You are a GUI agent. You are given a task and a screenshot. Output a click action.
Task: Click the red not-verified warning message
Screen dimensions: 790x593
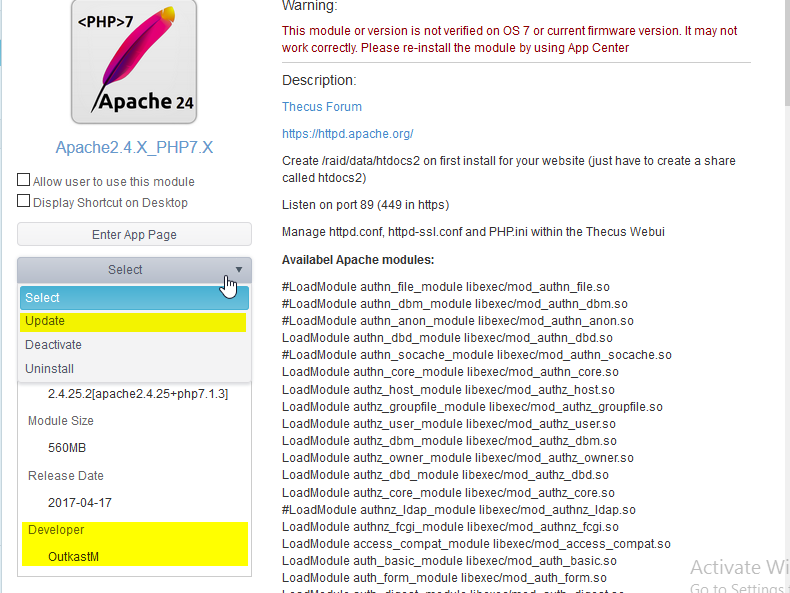[x=509, y=39]
